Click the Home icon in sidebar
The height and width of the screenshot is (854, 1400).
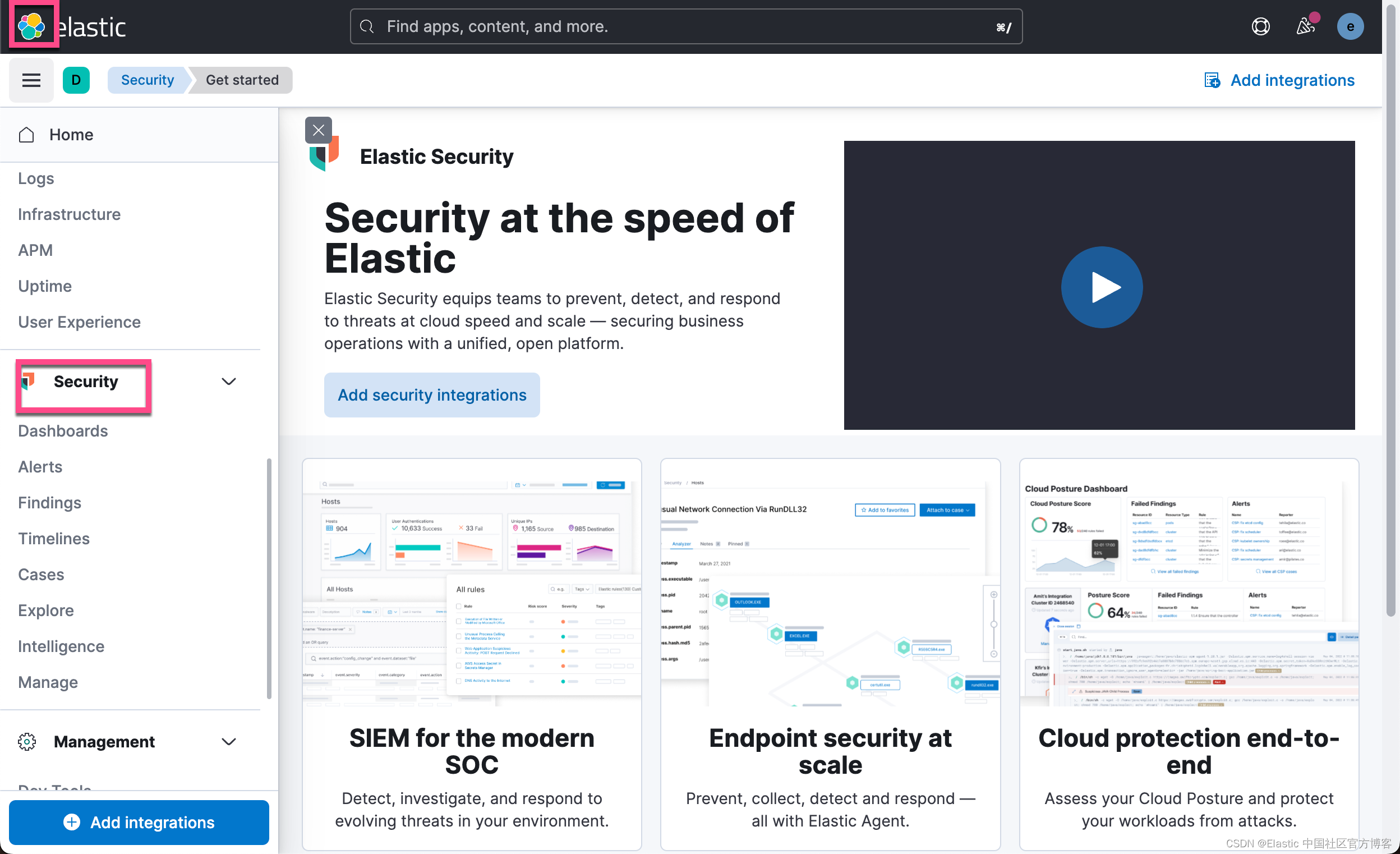(26, 135)
